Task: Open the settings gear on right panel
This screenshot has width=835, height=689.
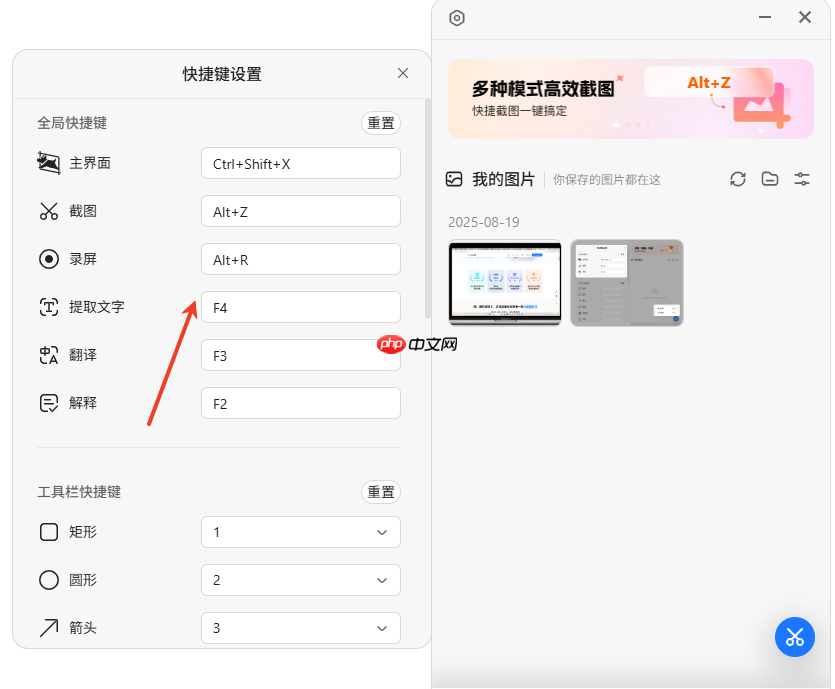Action: (x=457, y=18)
